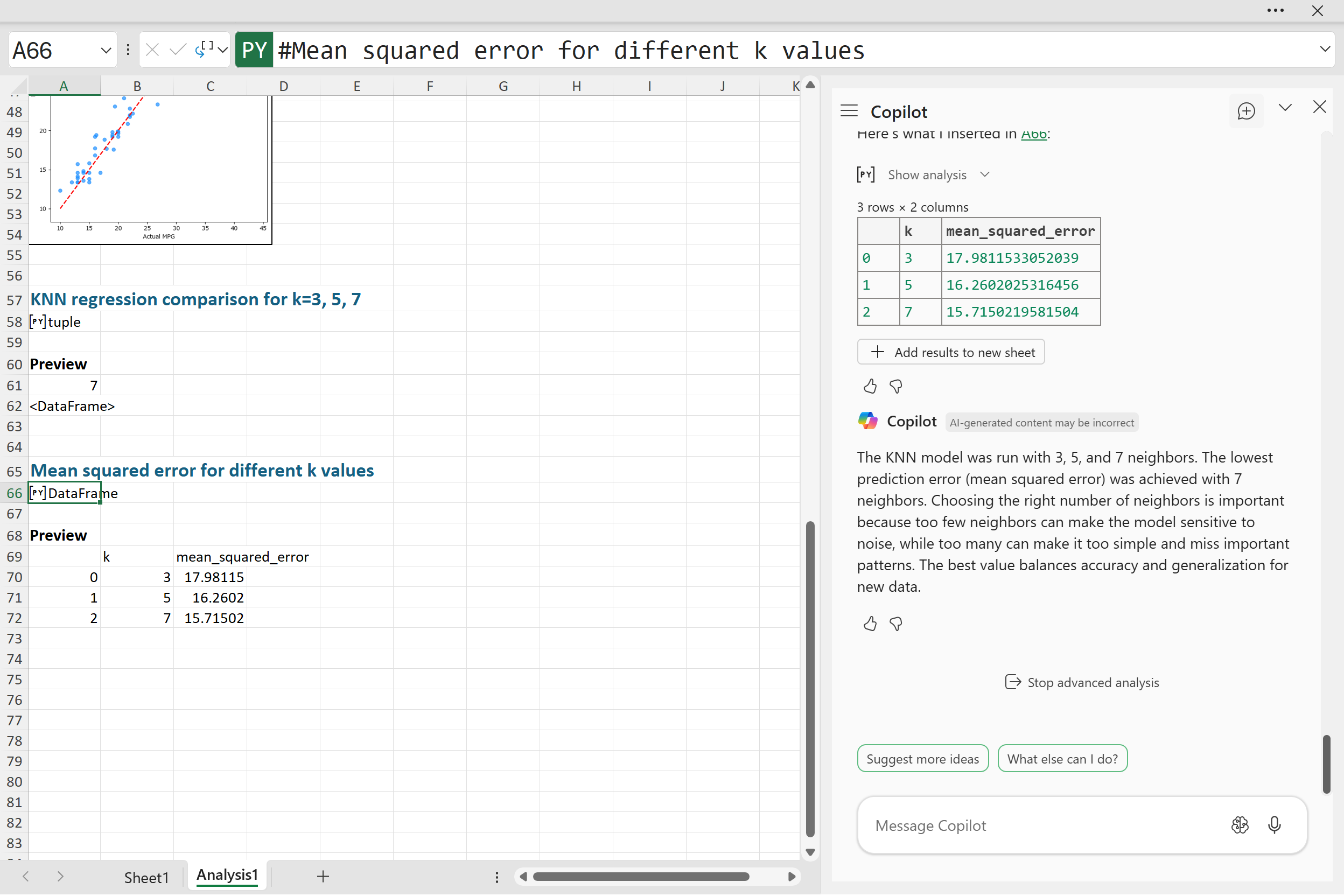
Task: Confirm formula entry with checkmark icon
Action: point(178,50)
